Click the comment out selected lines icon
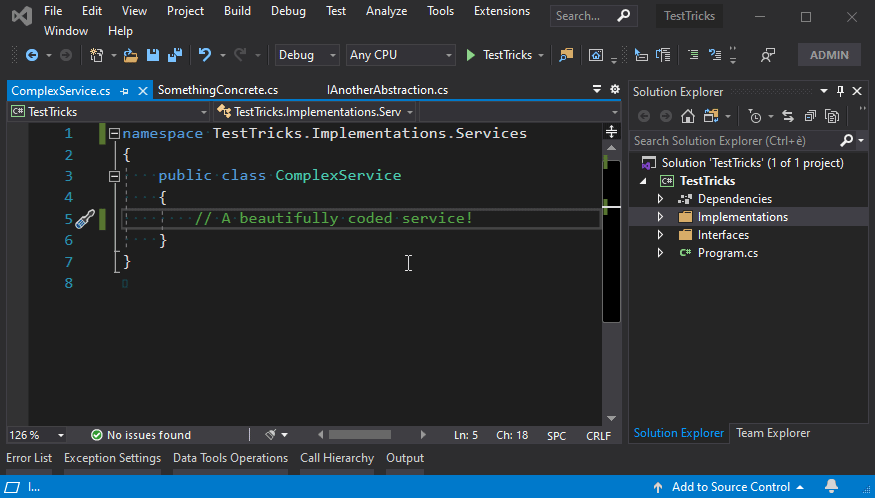This screenshot has width=875, height=498. tap(693, 55)
